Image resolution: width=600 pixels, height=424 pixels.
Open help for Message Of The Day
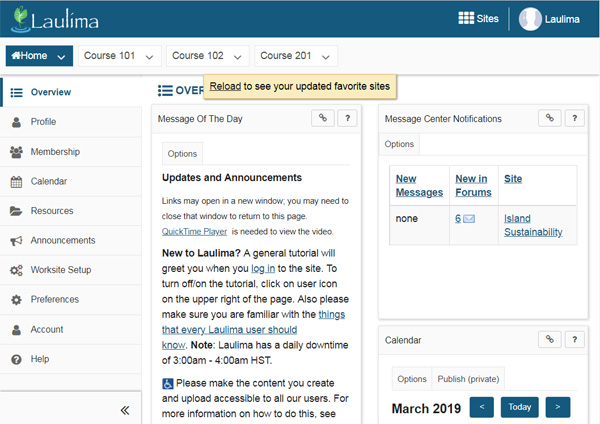click(x=347, y=118)
